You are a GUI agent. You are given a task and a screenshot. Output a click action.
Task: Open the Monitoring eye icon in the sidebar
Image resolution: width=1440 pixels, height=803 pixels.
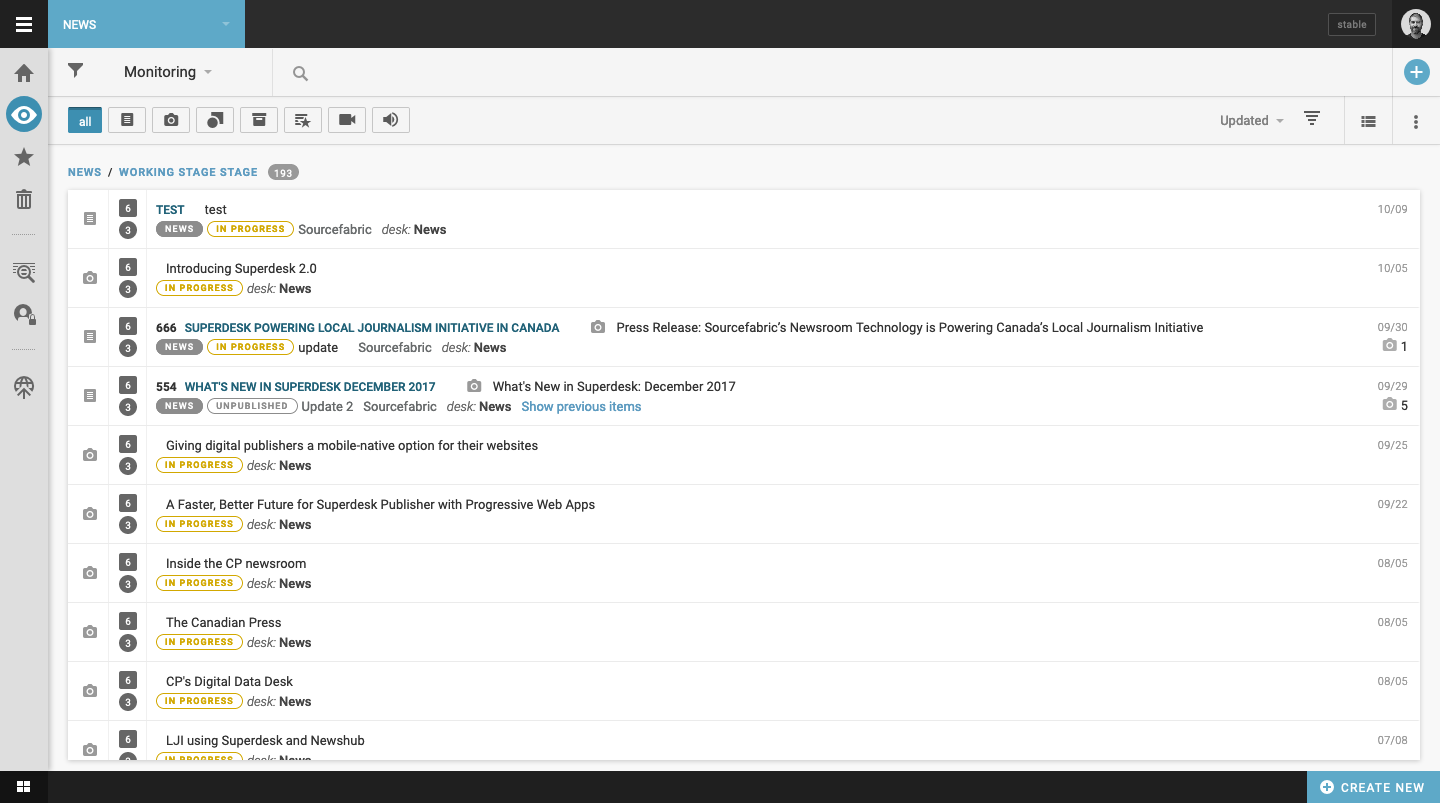[24, 115]
